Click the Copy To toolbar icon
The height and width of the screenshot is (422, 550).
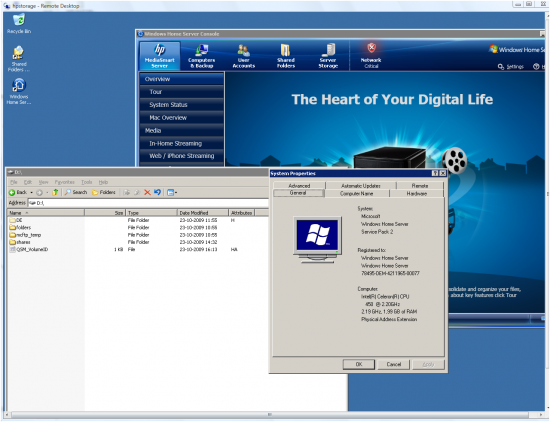point(137,192)
